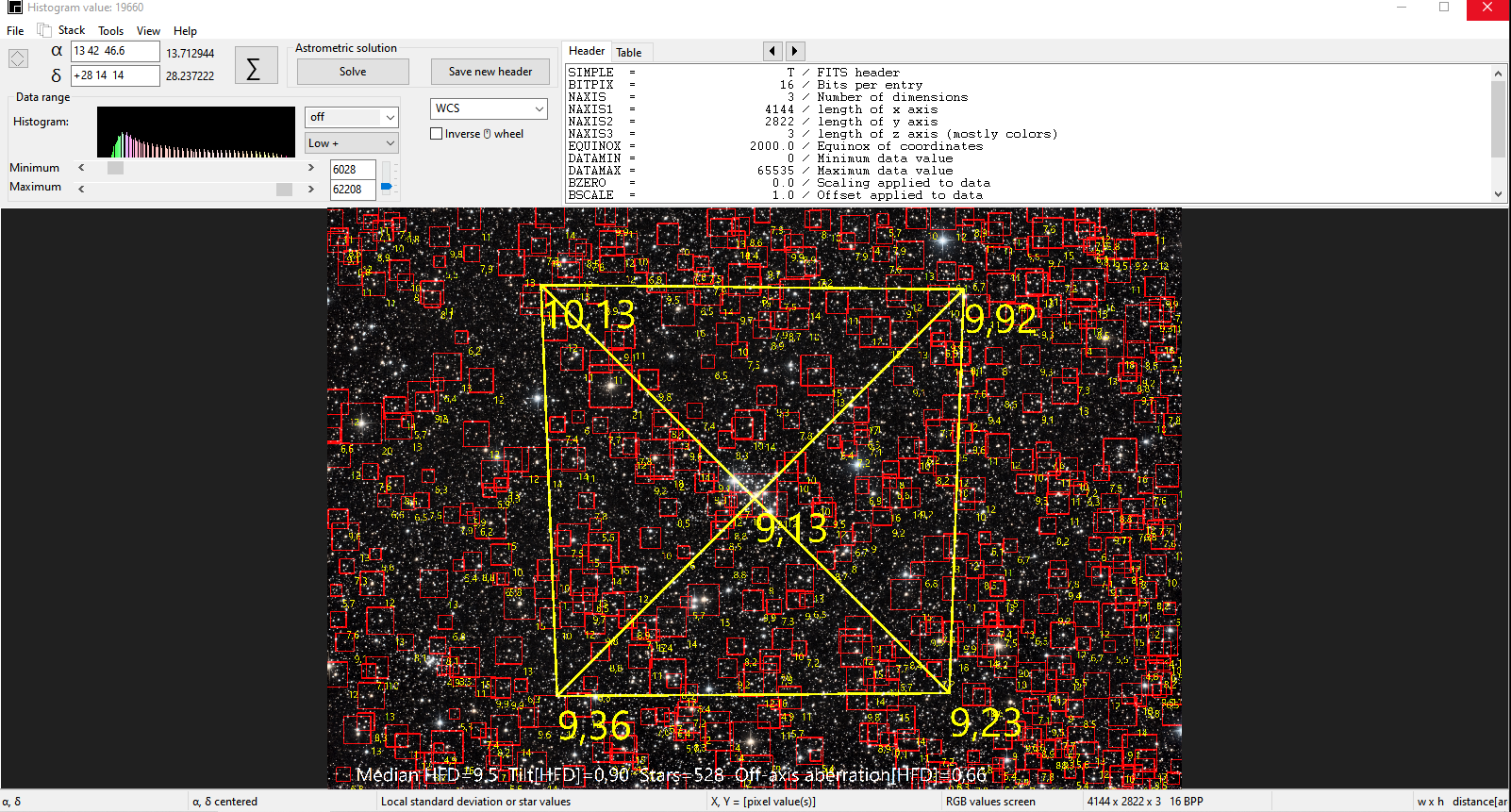
Task: Click the decimal value 13.712944
Action: (191, 54)
